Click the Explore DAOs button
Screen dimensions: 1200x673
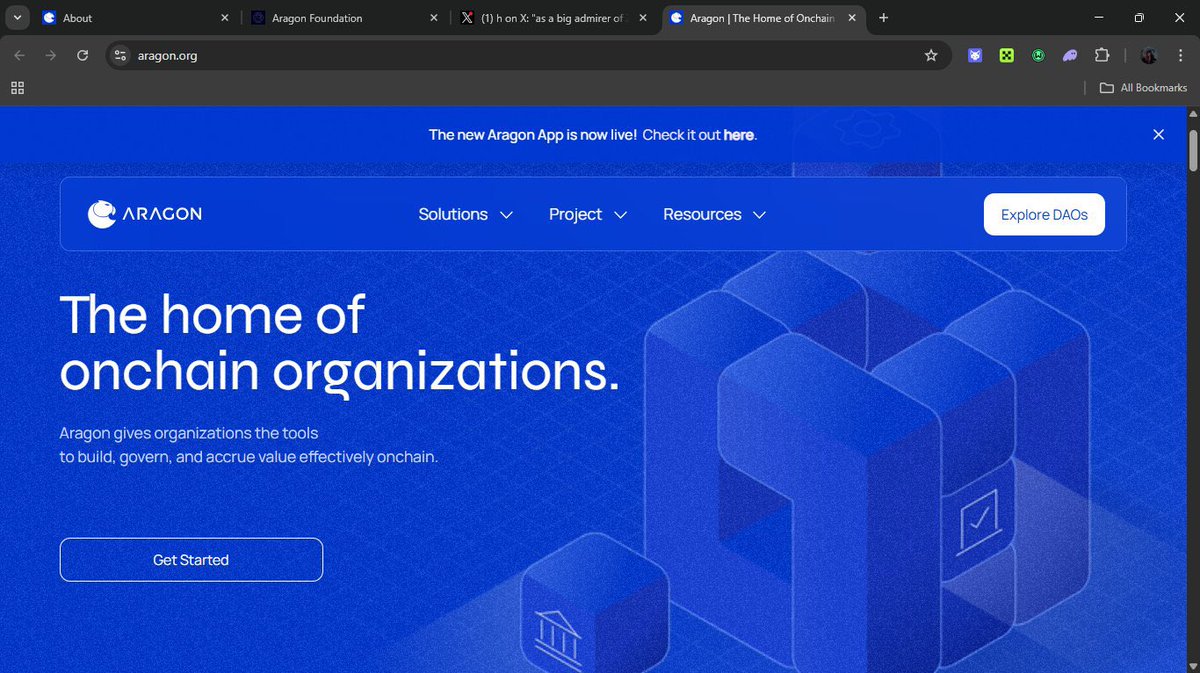click(1044, 214)
